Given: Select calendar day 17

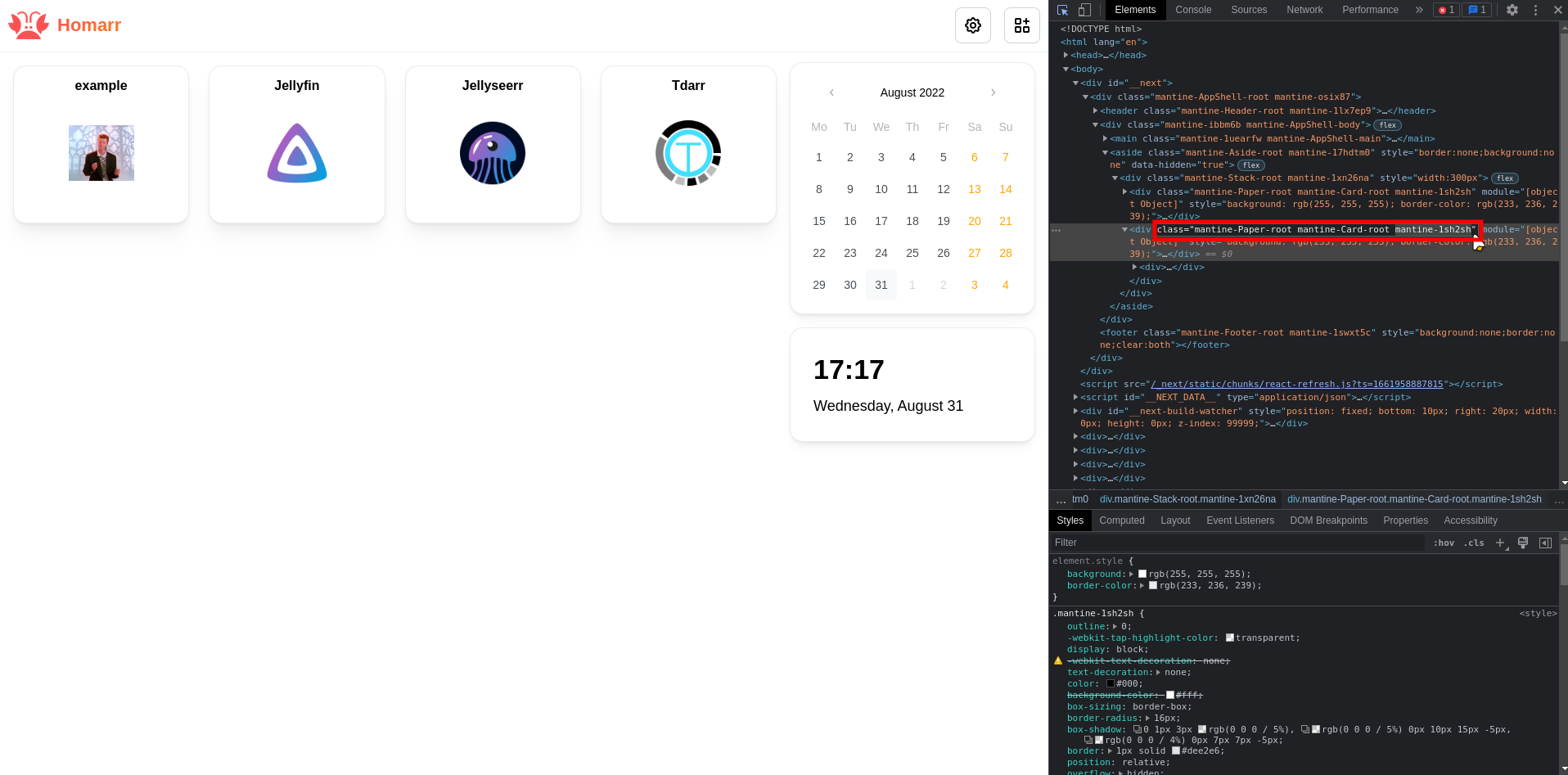Looking at the screenshot, I should click(881, 221).
